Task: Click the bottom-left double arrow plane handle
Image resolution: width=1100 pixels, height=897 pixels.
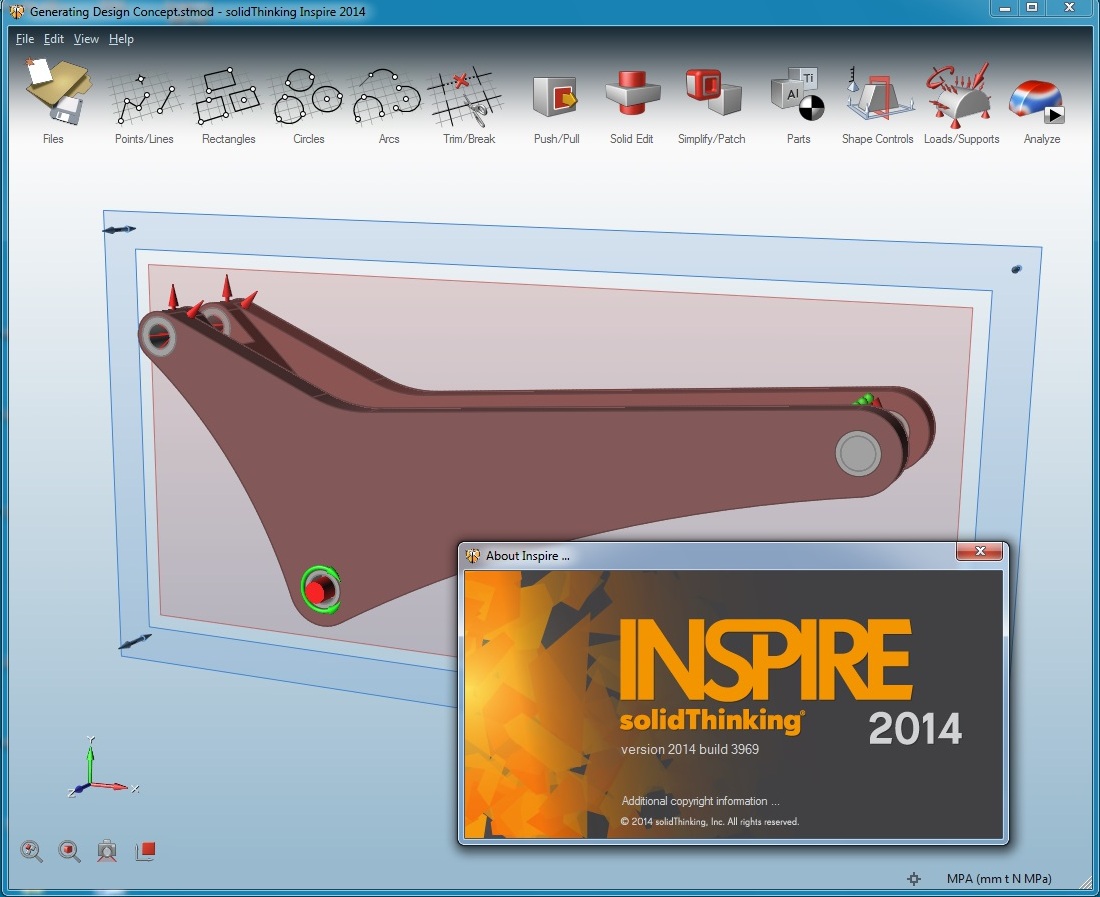Action: point(135,641)
